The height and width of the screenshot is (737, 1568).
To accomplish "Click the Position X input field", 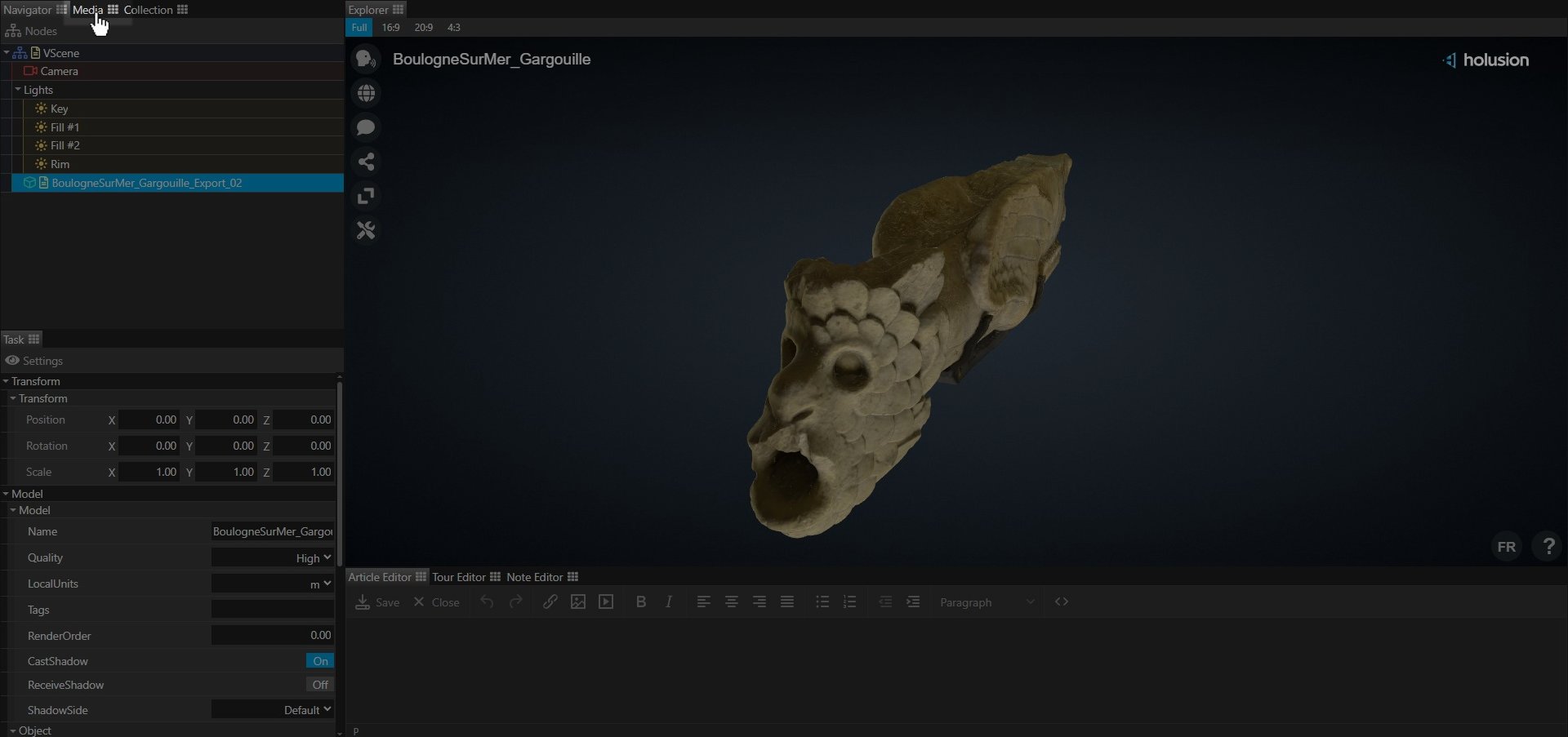I will [x=149, y=420].
